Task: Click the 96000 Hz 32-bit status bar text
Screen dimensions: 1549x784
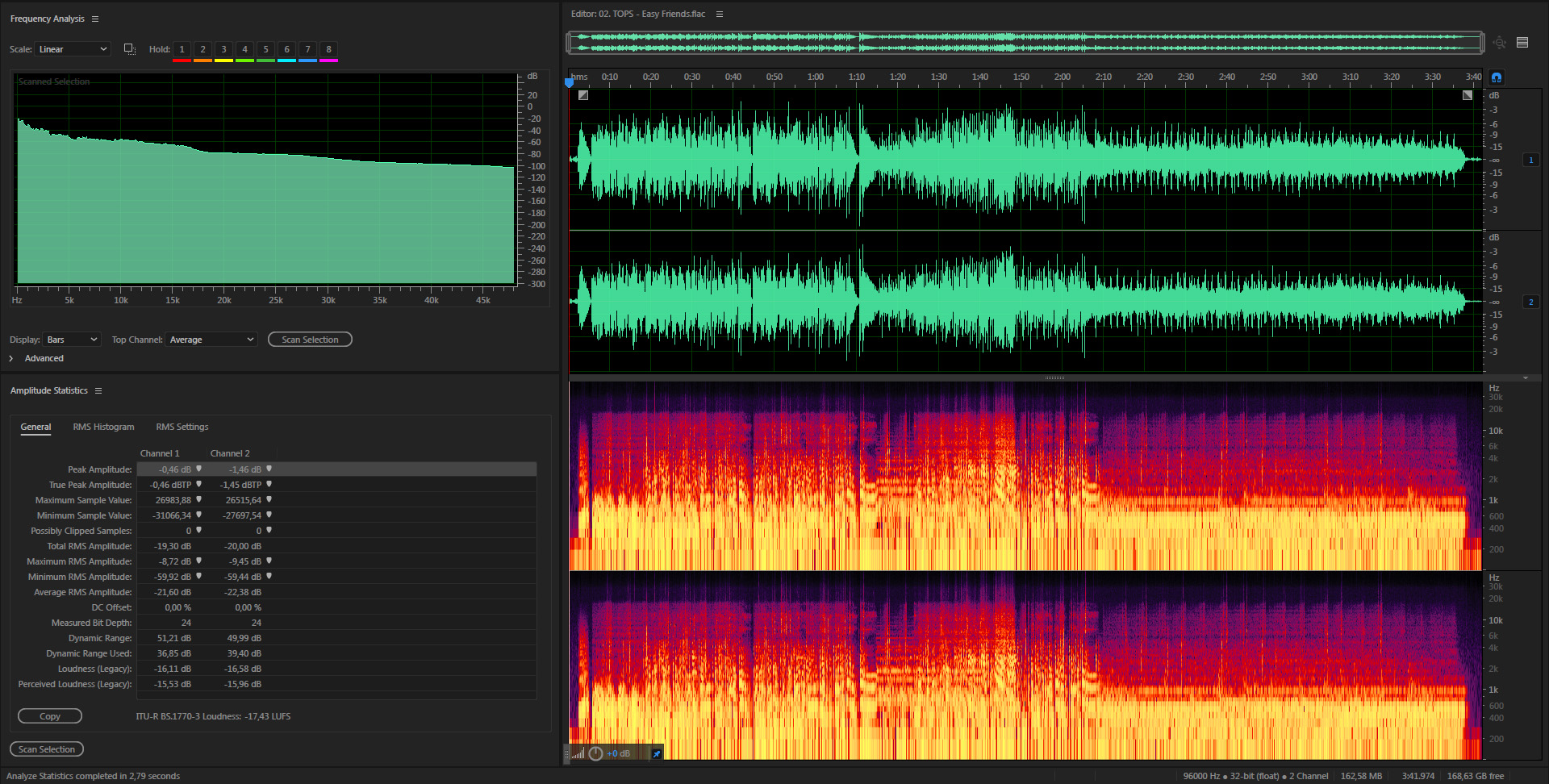Action: point(1255,776)
